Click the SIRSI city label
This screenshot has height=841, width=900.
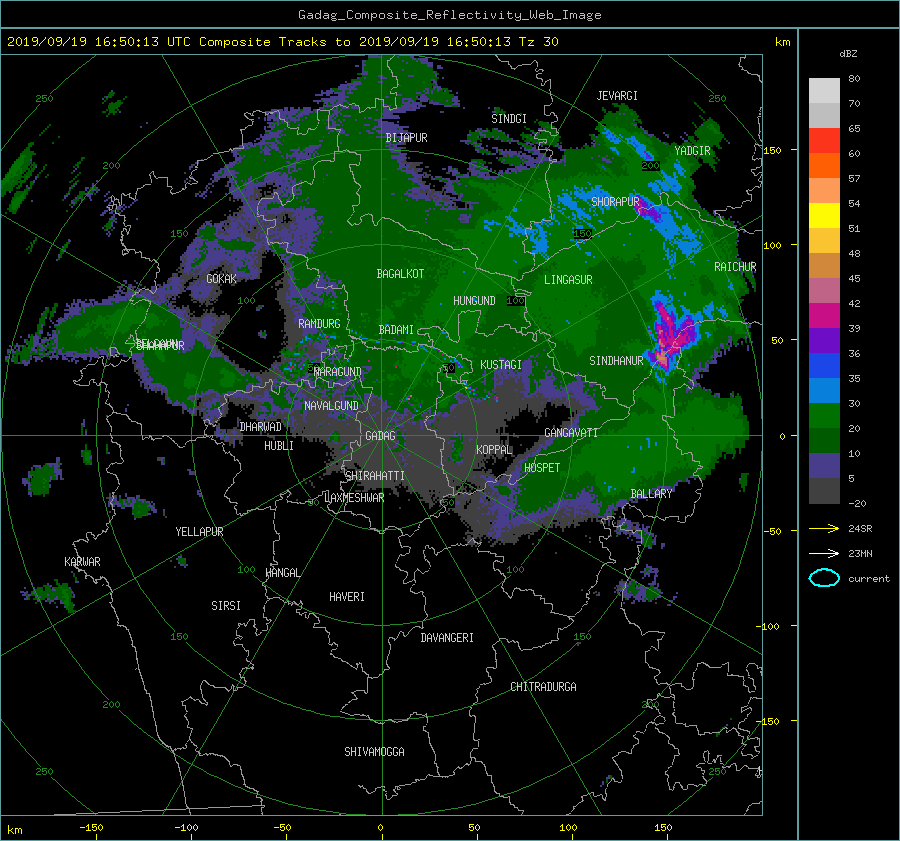click(x=226, y=606)
